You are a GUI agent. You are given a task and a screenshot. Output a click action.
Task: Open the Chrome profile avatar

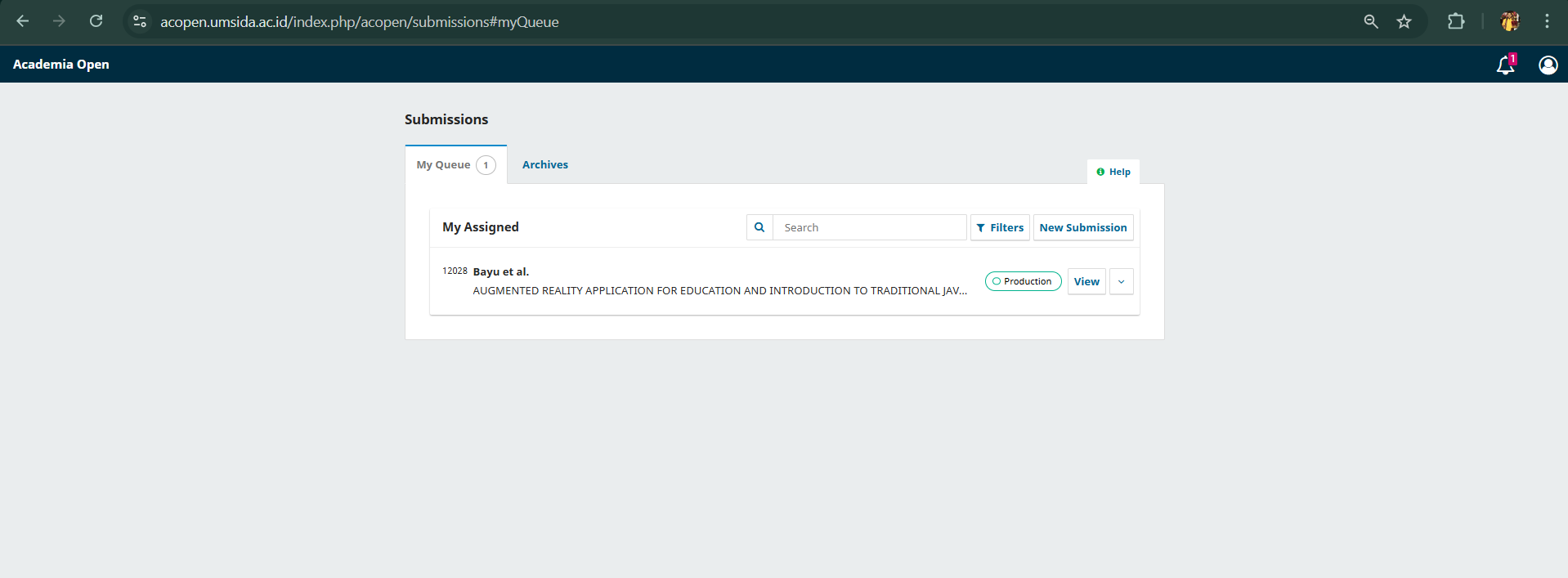click(1510, 22)
